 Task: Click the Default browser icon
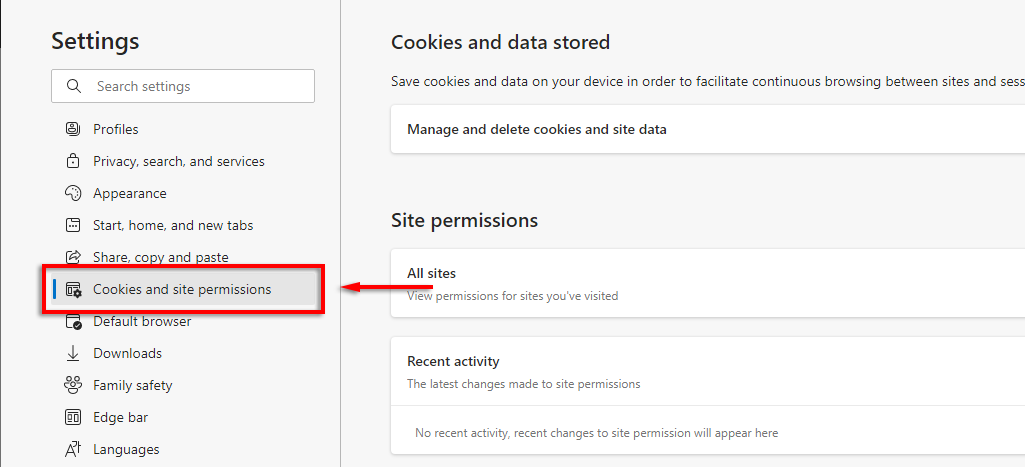[72, 321]
